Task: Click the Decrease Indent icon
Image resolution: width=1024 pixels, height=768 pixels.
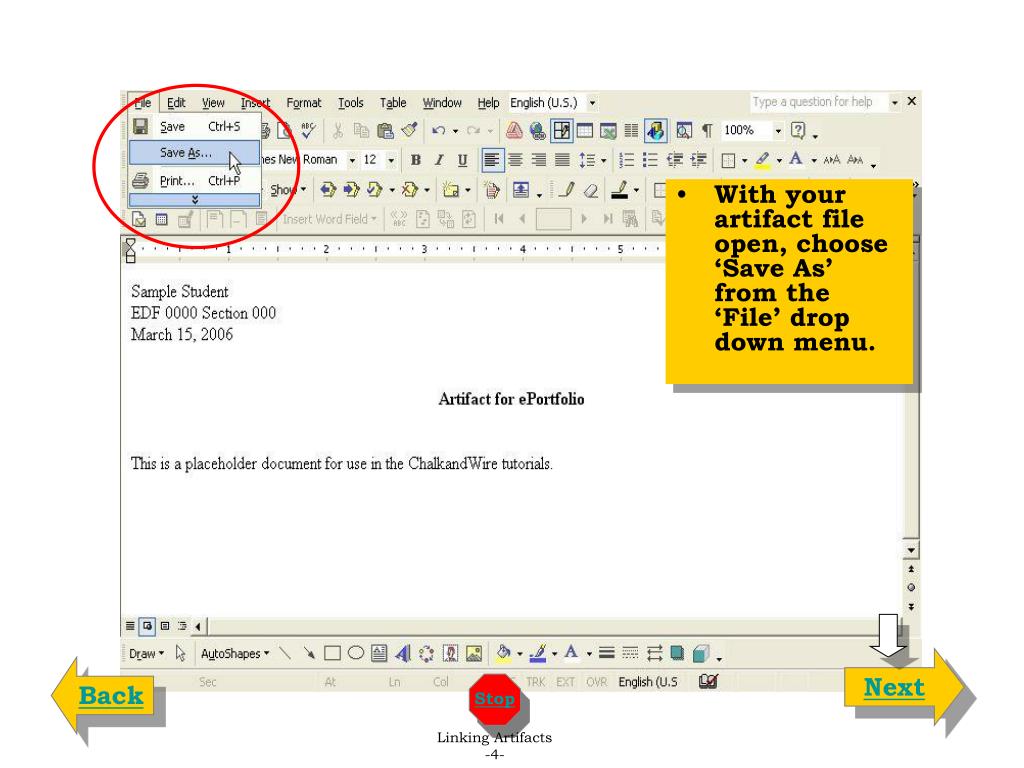Action: 675,160
